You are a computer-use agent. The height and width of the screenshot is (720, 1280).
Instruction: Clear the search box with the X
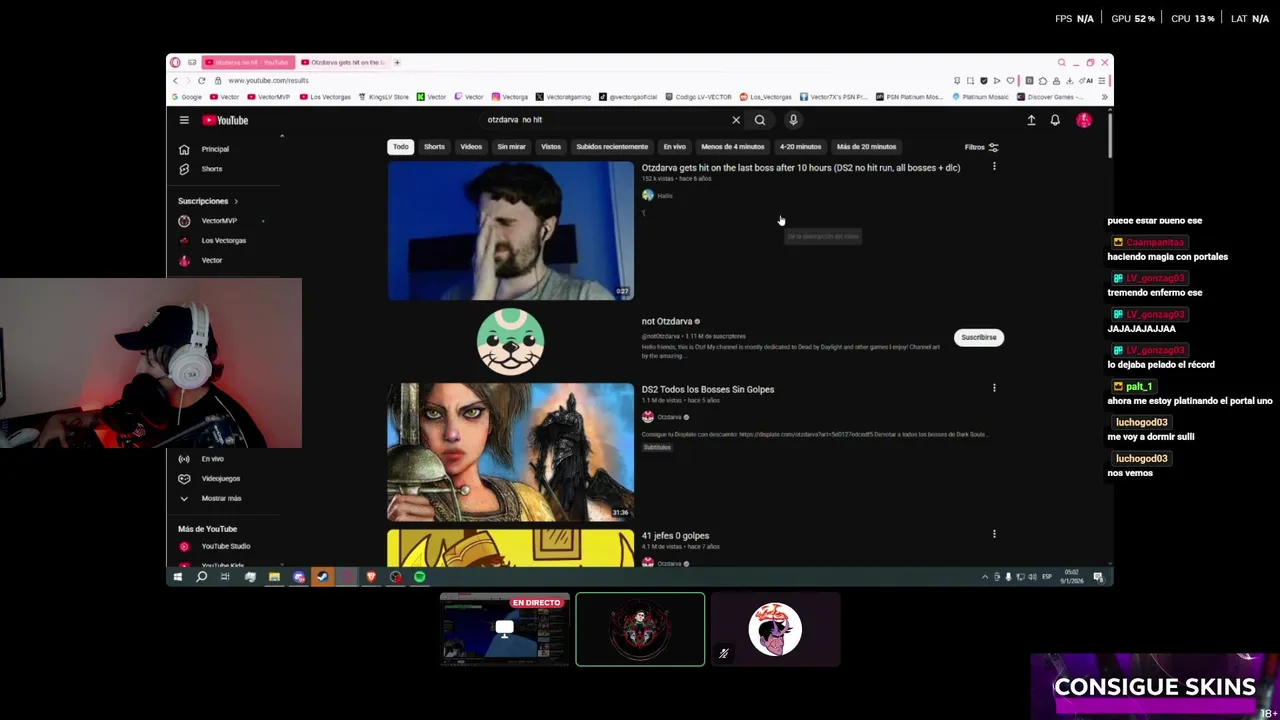pos(736,120)
